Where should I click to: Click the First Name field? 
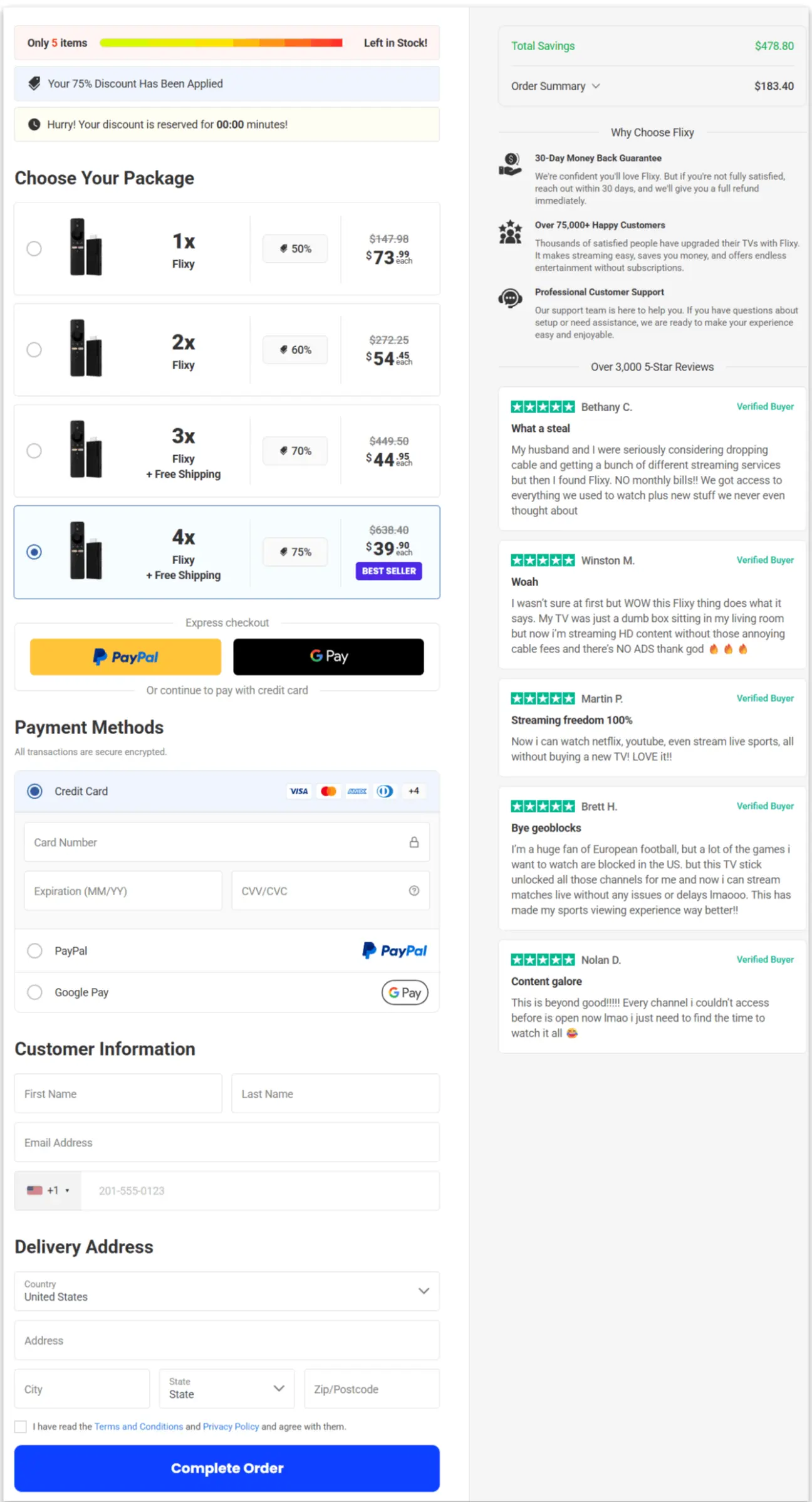118,1093
